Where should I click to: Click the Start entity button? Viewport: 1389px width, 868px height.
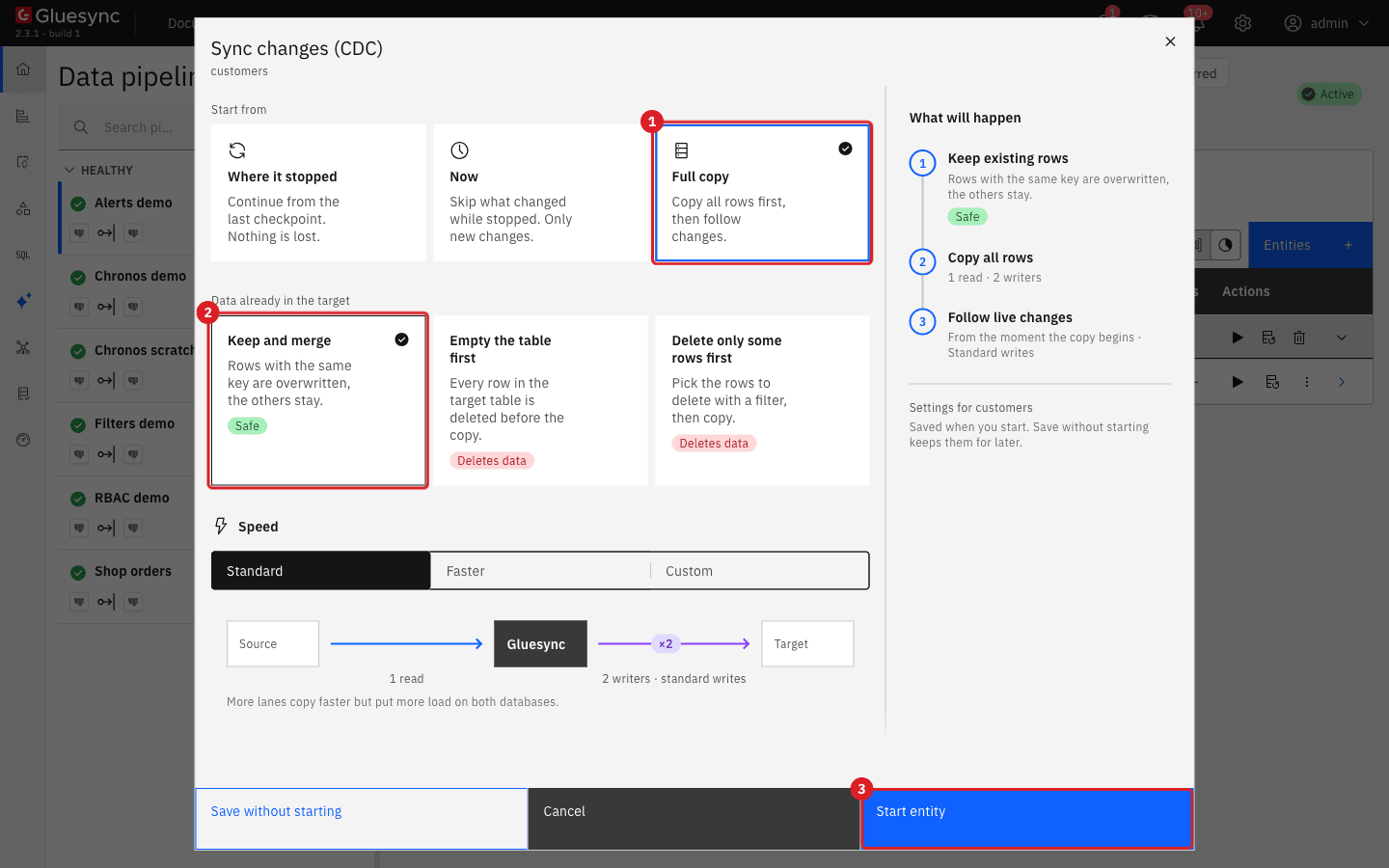(x=1027, y=819)
